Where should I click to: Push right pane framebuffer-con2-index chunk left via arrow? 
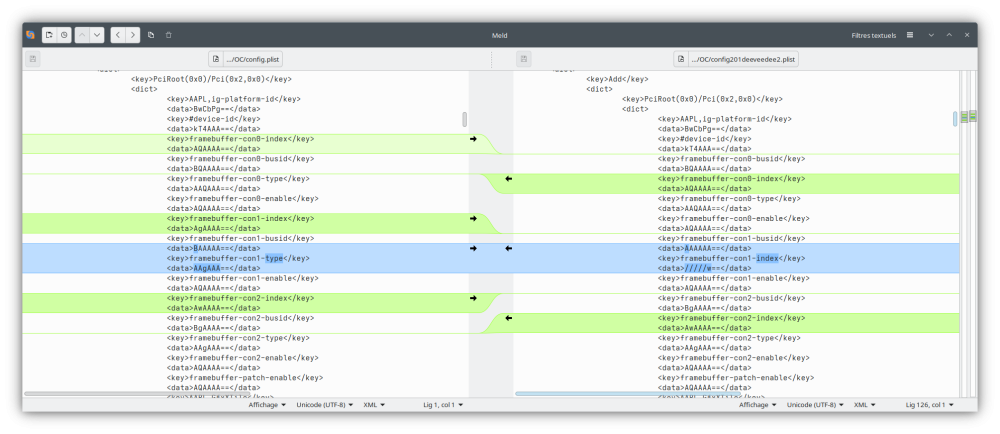508,317
